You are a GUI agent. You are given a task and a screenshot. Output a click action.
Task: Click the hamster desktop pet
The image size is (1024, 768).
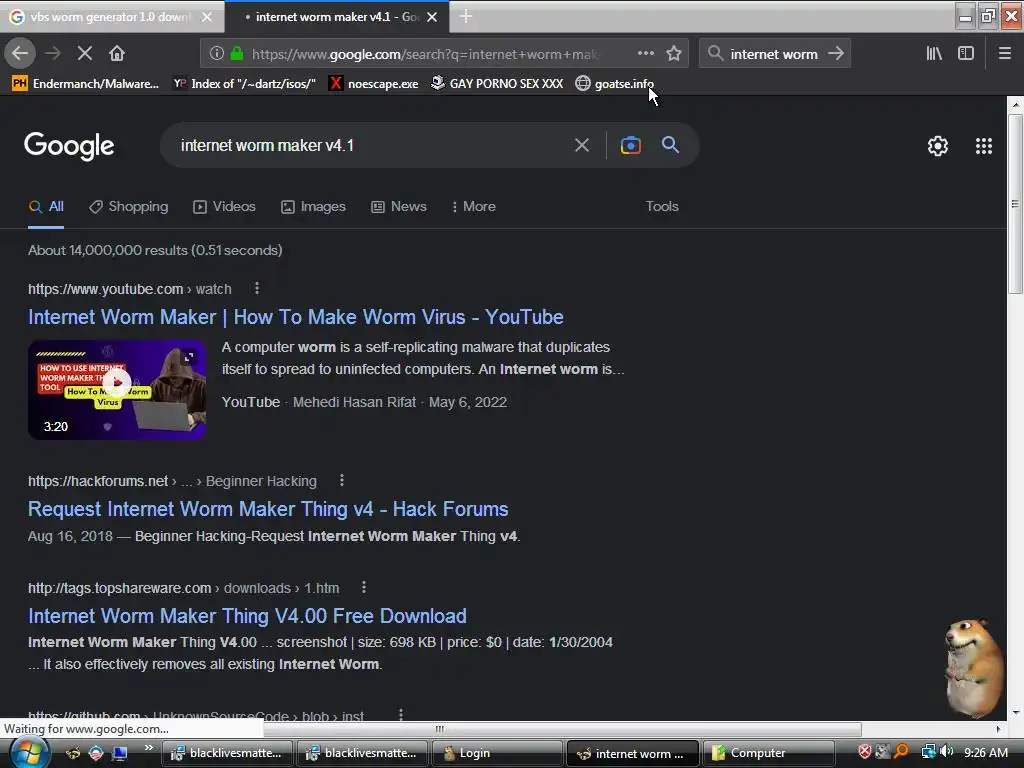pyautogui.click(x=974, y=667)
